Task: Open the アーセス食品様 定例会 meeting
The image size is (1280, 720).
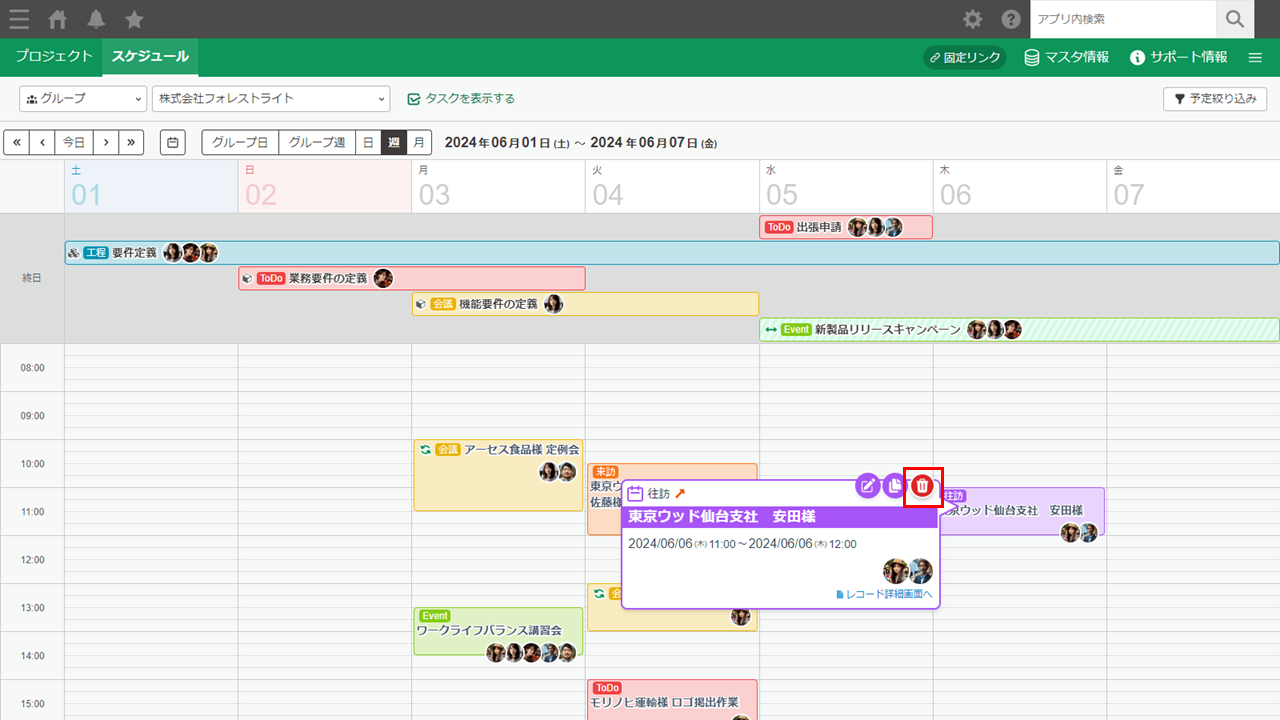Action: [498, 476]
